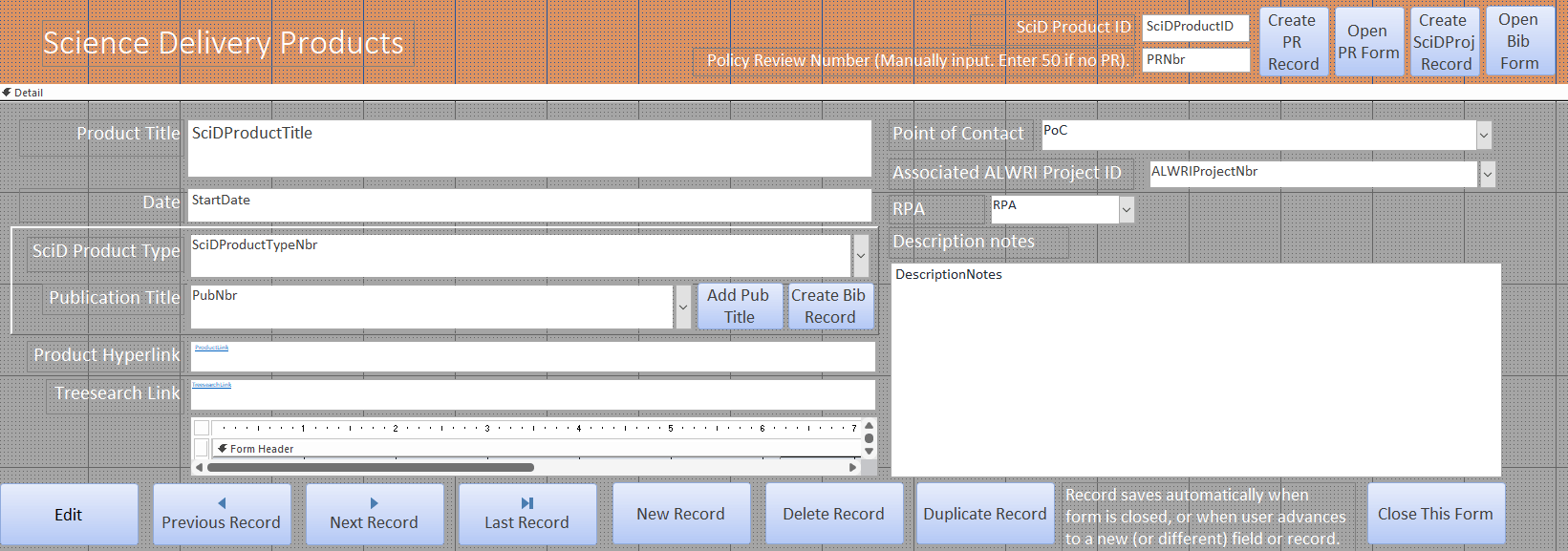Click the Create PR Record button

coord(1293,42)
